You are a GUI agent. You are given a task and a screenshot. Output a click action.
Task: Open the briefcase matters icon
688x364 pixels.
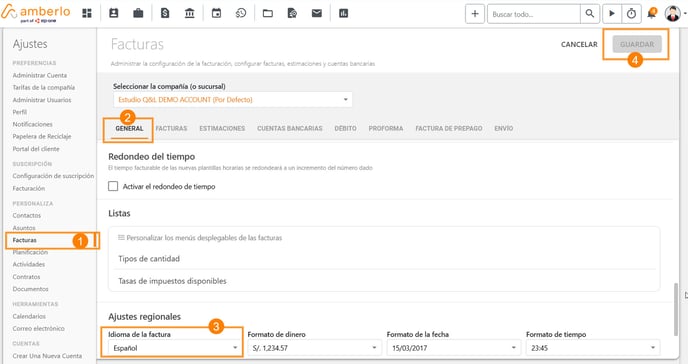point(138,14)
